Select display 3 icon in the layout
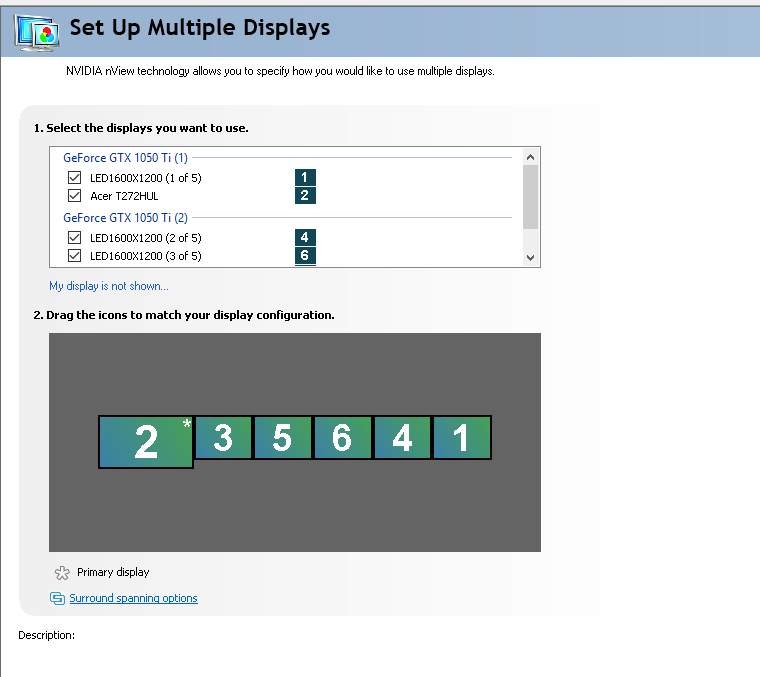Viewport: 760px width, 677px height. 223,437
